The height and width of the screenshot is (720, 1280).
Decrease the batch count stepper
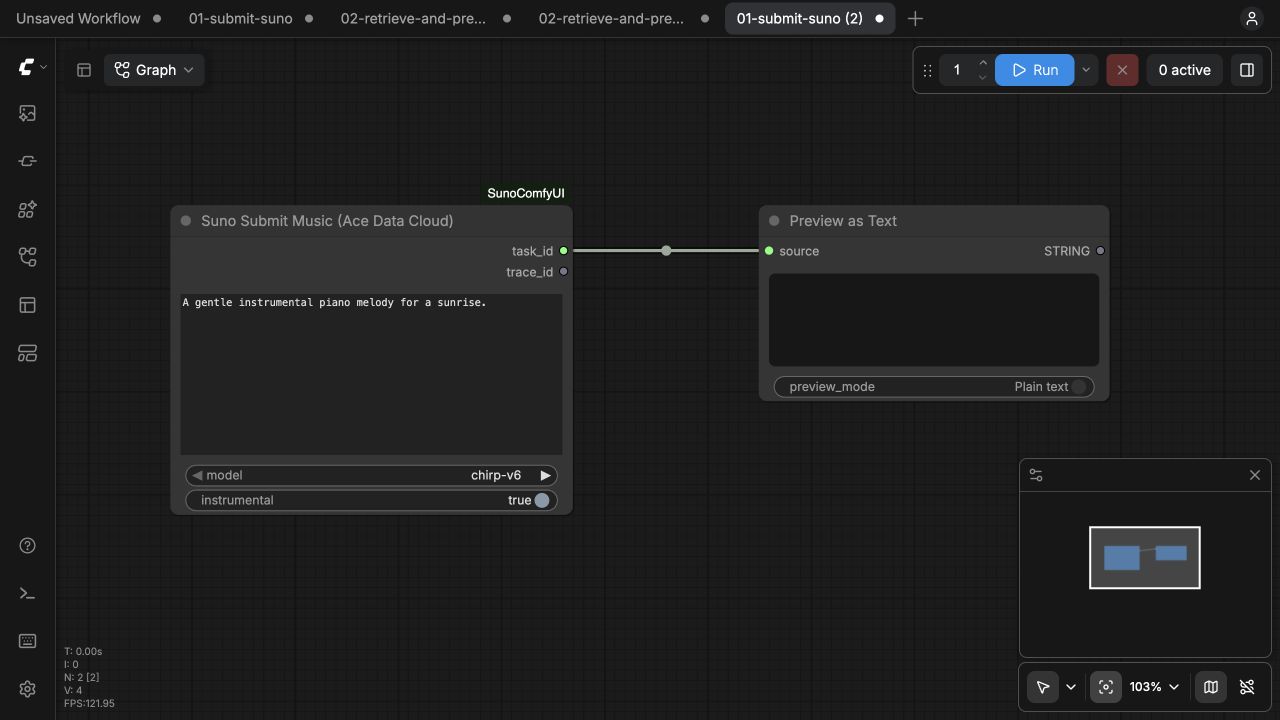(x=982, y=77)
